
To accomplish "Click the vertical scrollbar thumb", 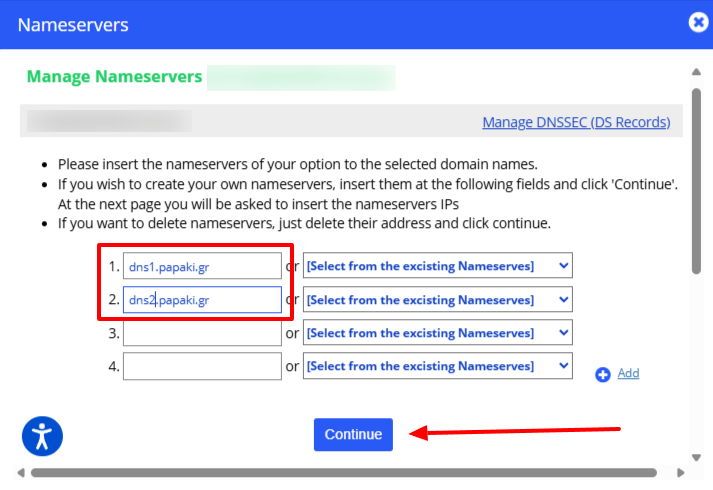I will tap(696, 180).
